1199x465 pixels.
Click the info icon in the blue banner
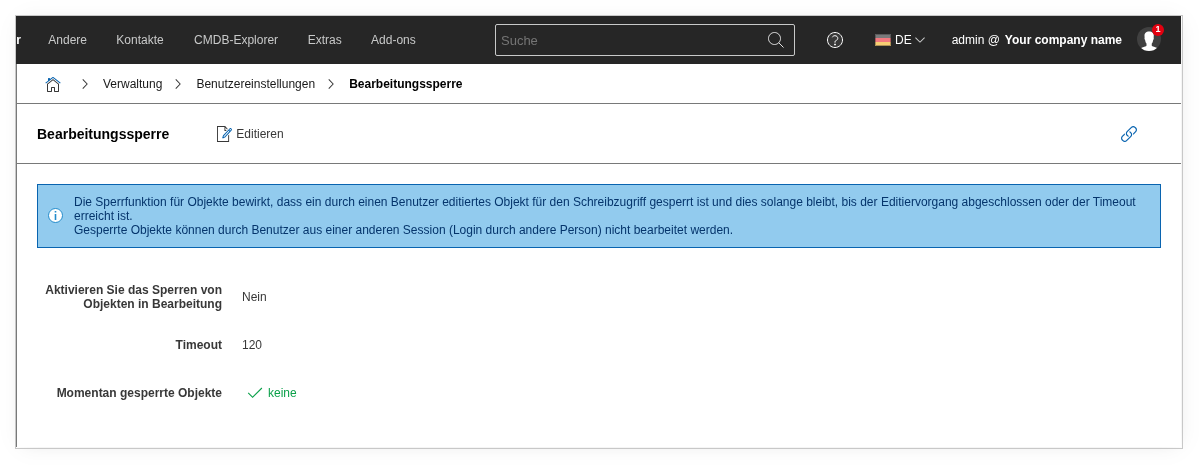pos(55,215)
